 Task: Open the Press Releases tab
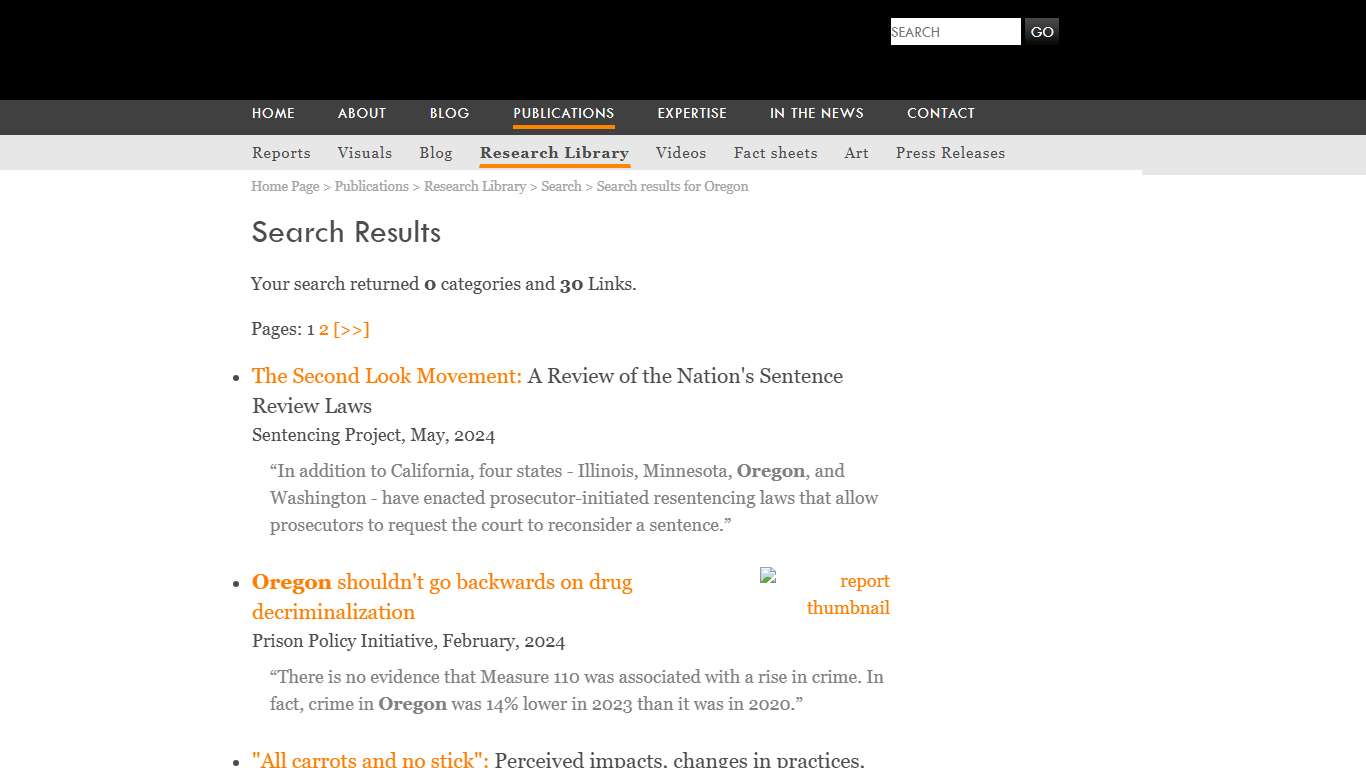click(x=950, y=153)
